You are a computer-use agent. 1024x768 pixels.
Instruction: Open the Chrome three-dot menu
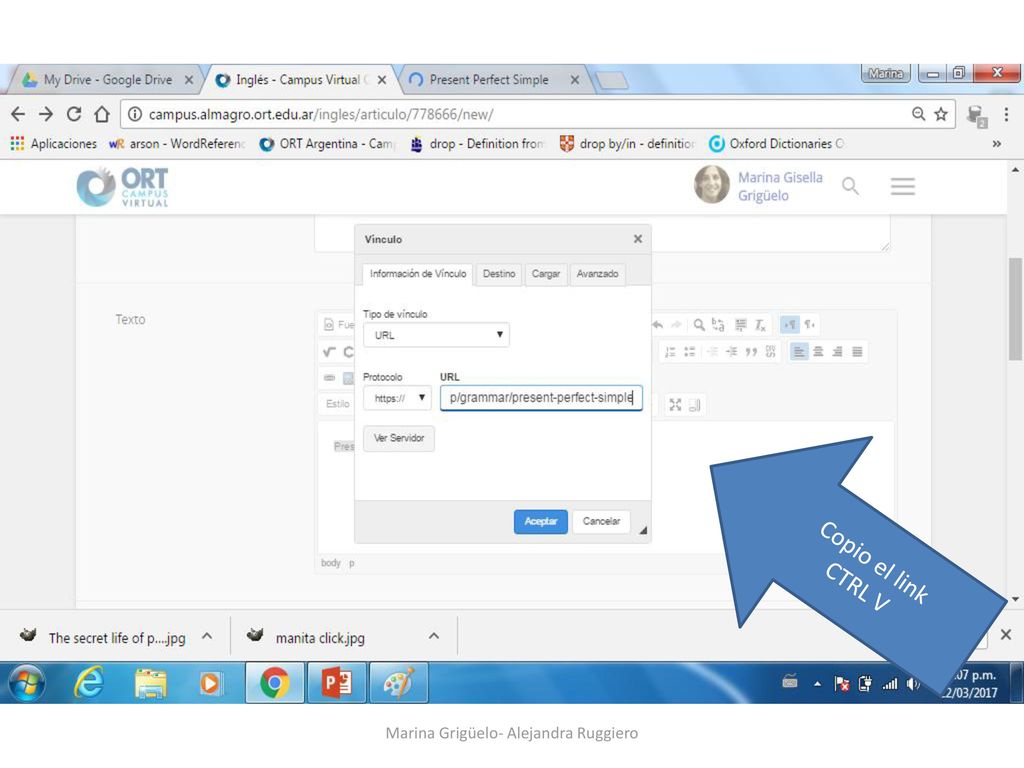1006,114
